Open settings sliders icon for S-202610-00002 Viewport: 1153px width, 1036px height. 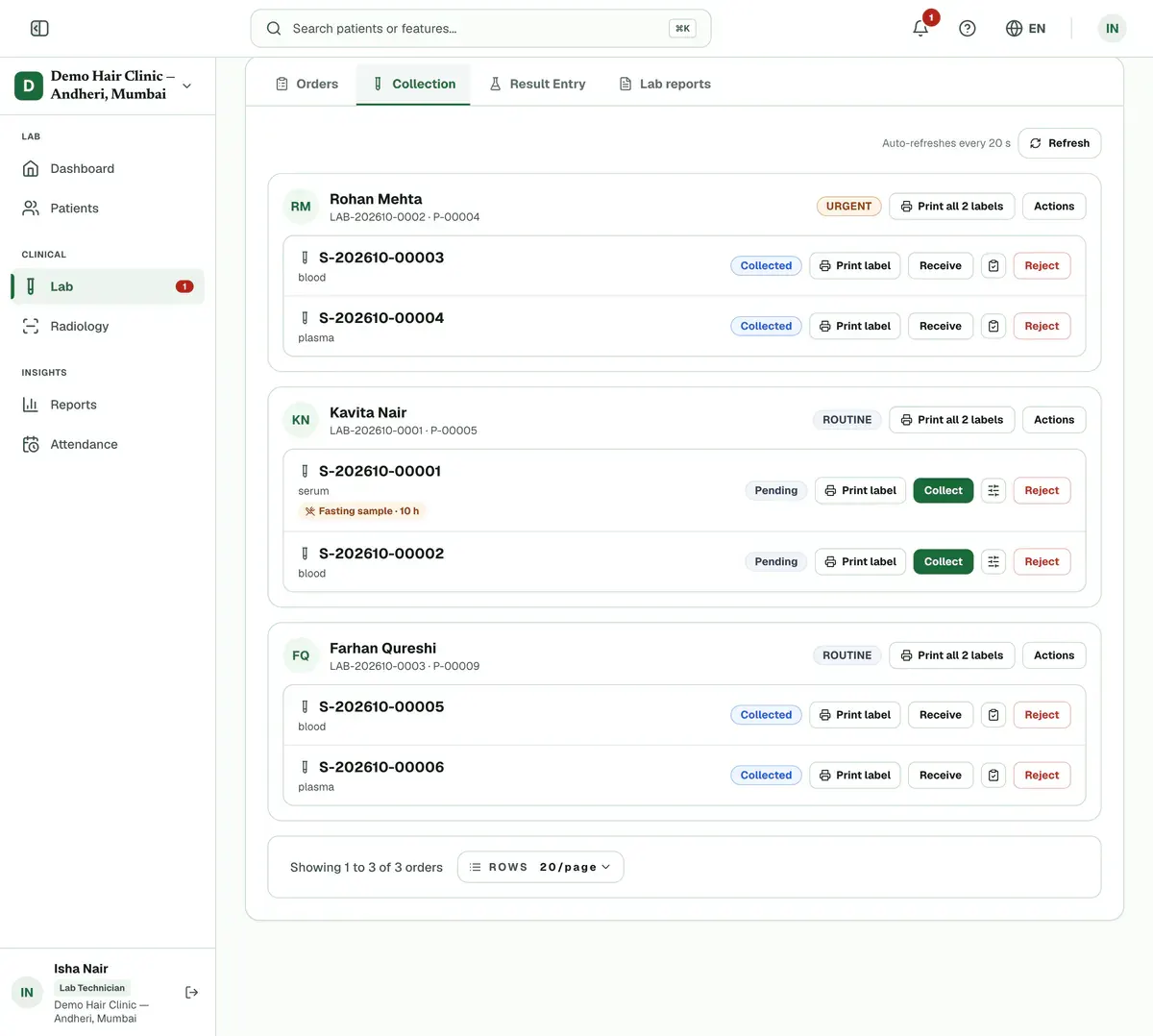pyautogui.click(x=994, y=562)
